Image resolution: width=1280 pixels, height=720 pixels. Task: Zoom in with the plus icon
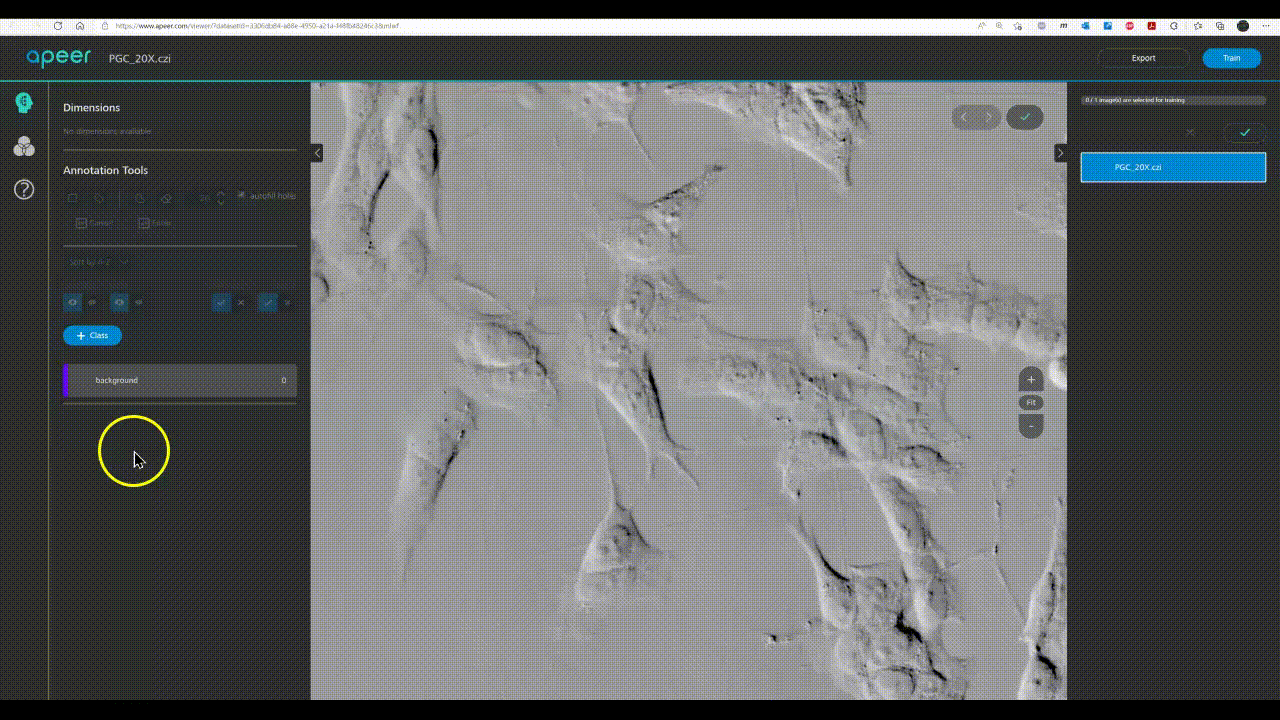click(1030, 380)
